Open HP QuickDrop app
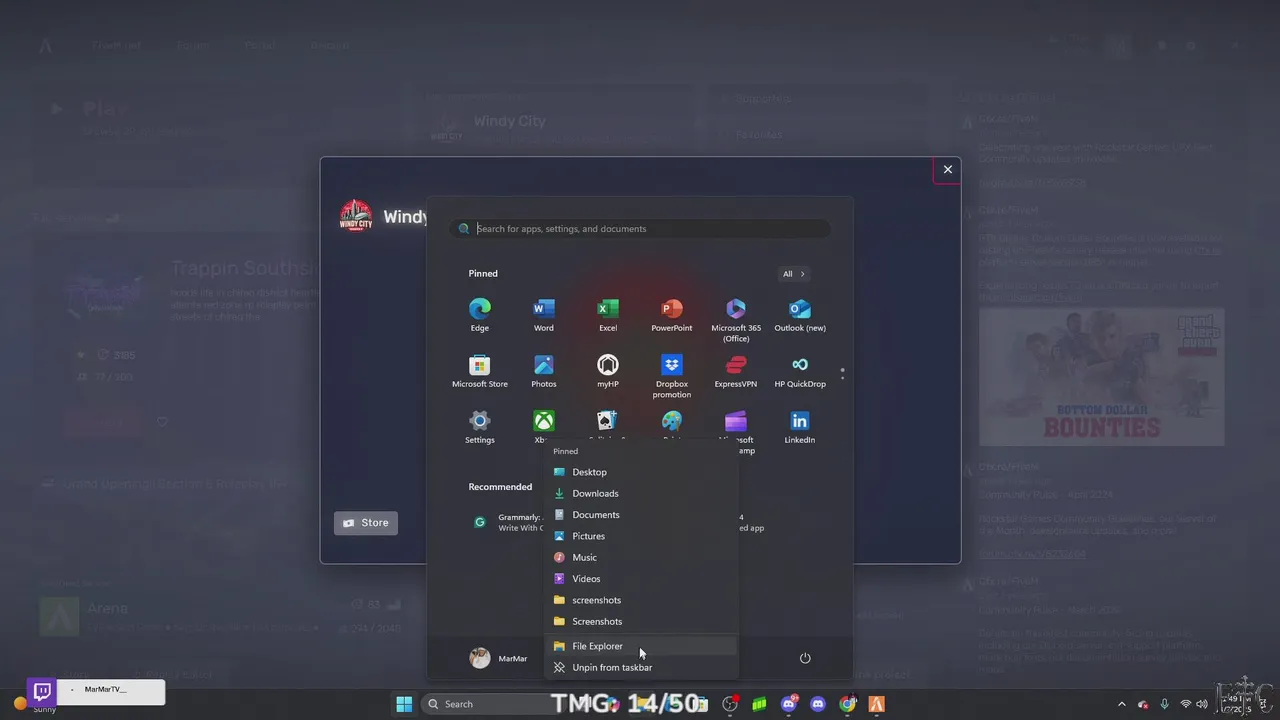The height and width of the screenshot is (720, 1280). pyautogui.click(x=800, y=371)
